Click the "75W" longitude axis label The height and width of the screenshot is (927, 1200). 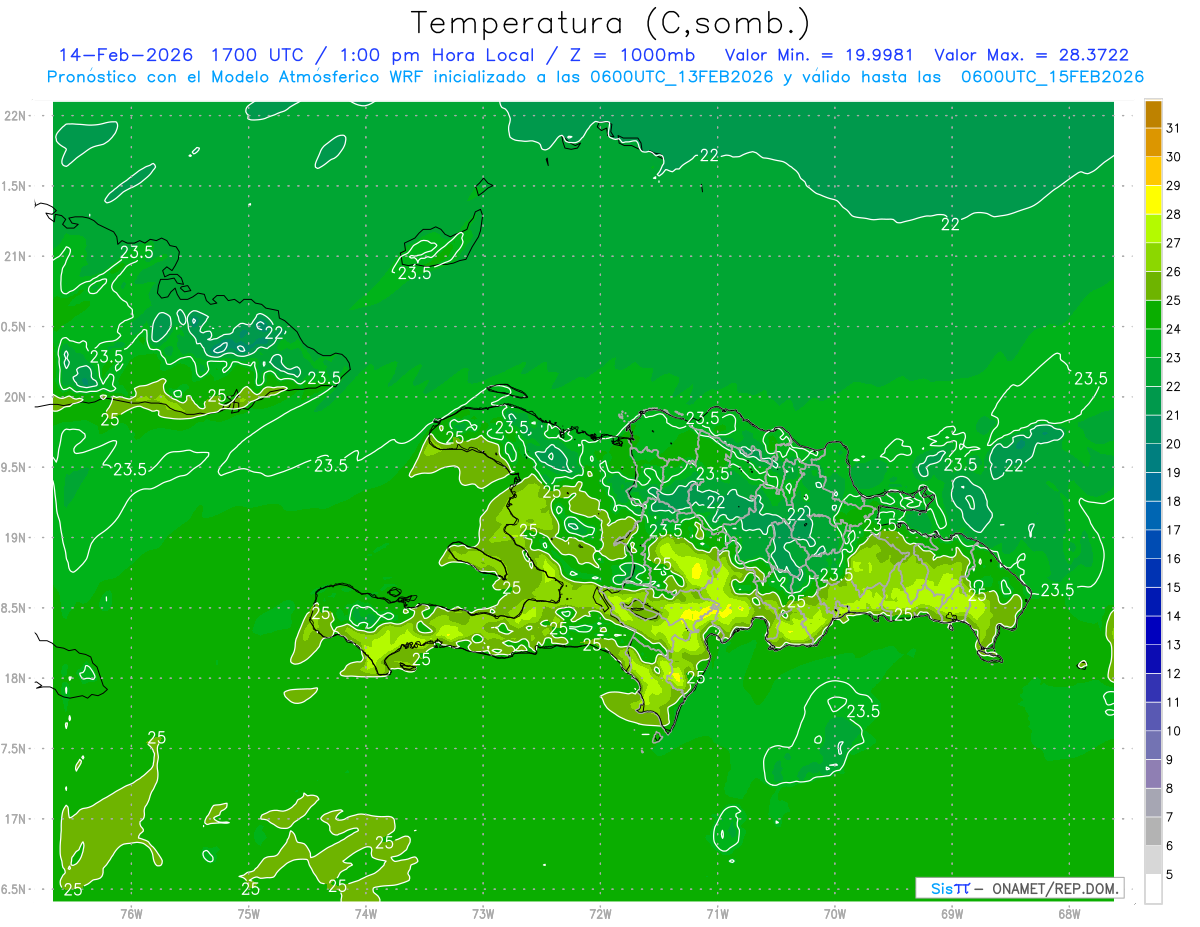coord(249,914)
